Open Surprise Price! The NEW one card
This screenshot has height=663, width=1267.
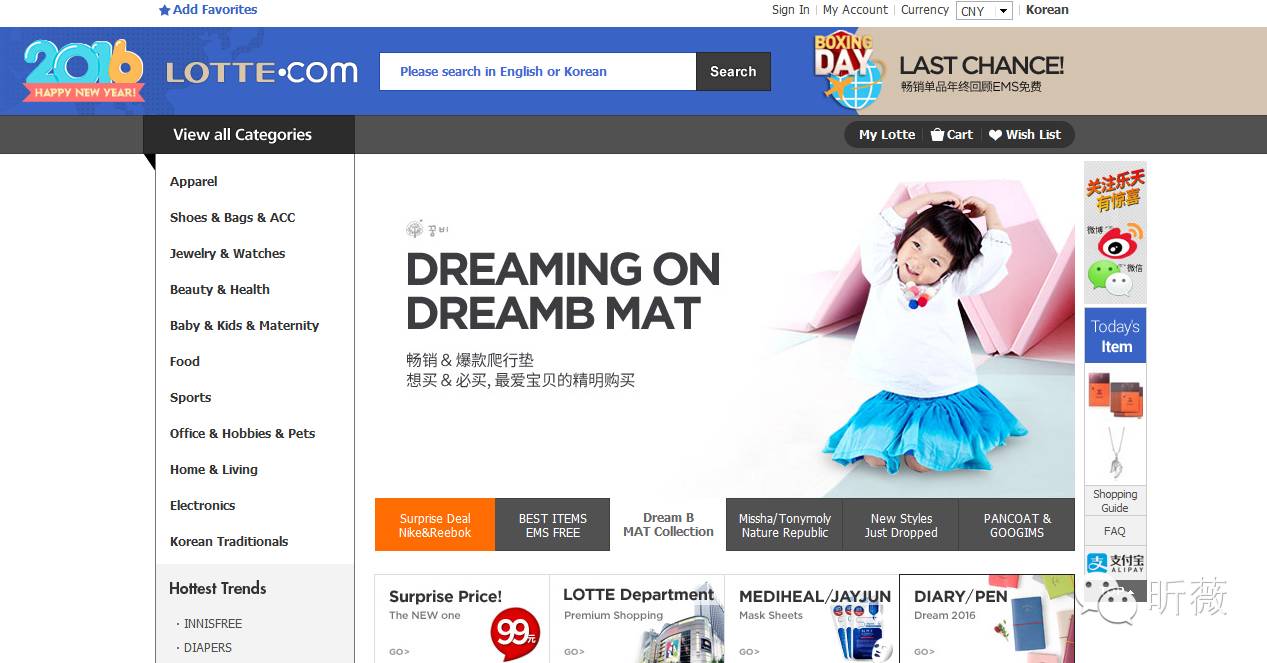click(462, 618)
